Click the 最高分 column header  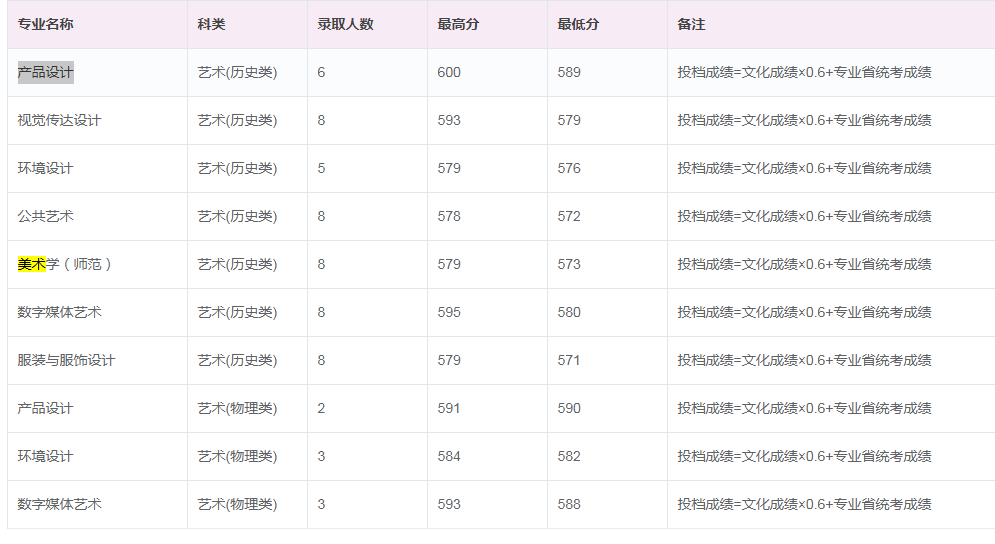[458, 24]
